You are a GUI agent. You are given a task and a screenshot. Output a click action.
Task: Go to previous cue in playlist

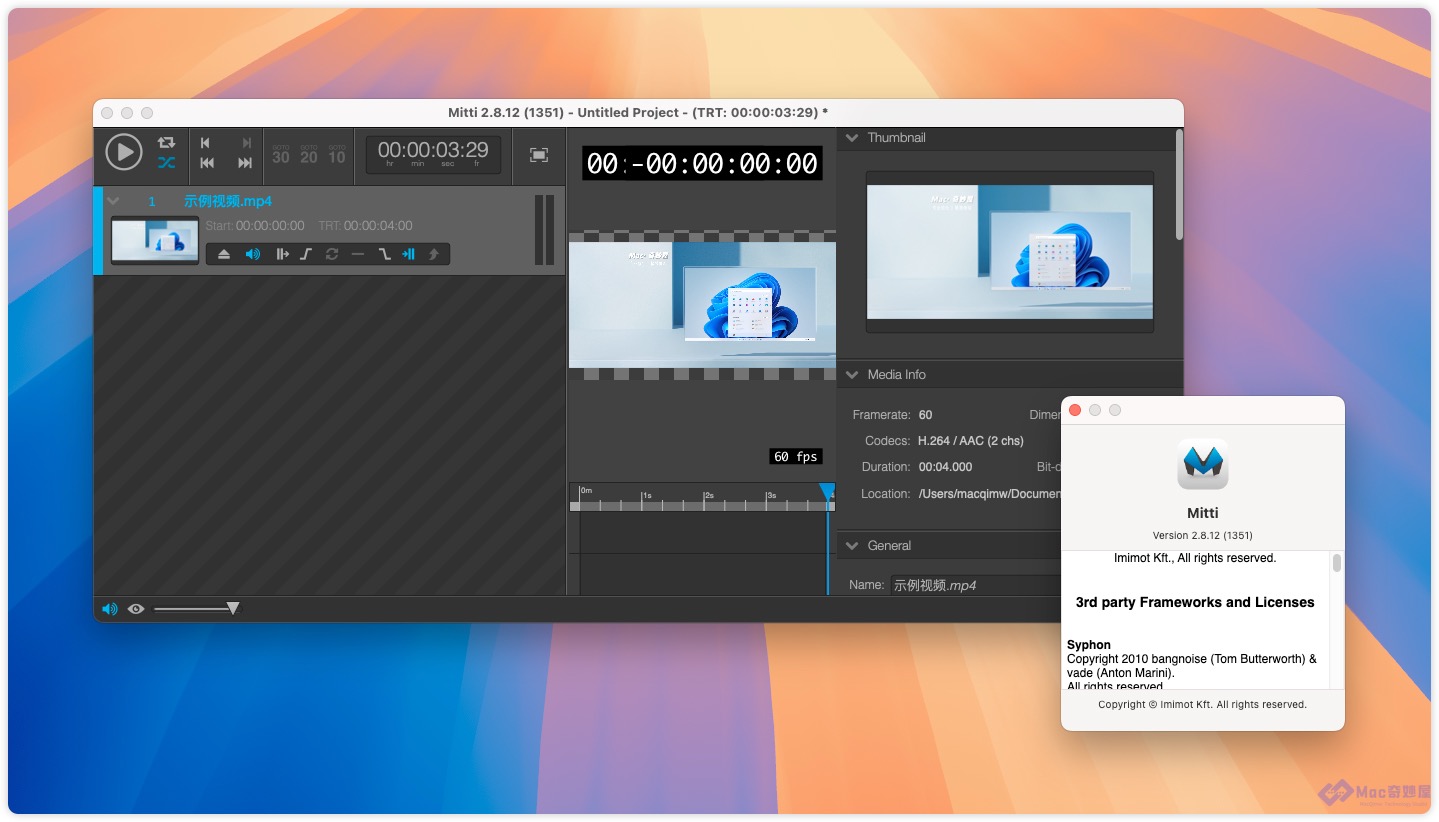coord(207,163)
